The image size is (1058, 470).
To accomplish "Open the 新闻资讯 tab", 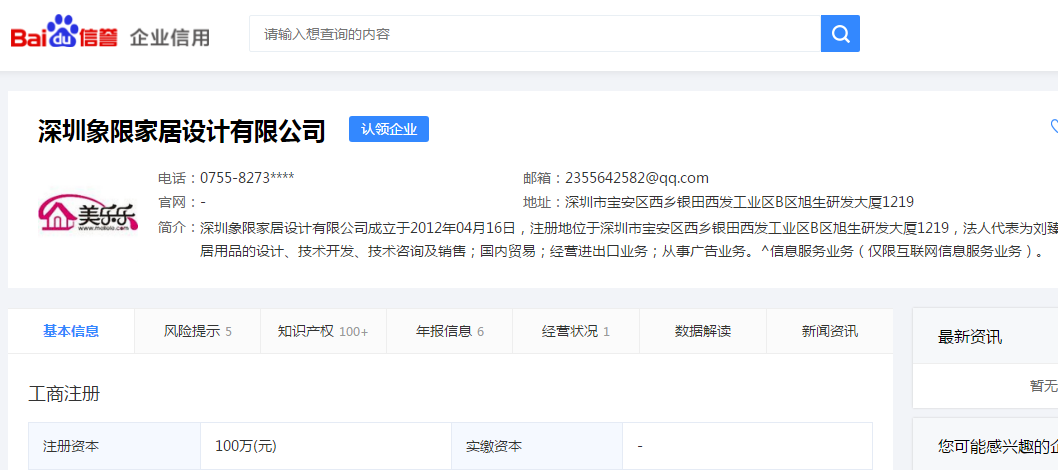I will point(830,331).
